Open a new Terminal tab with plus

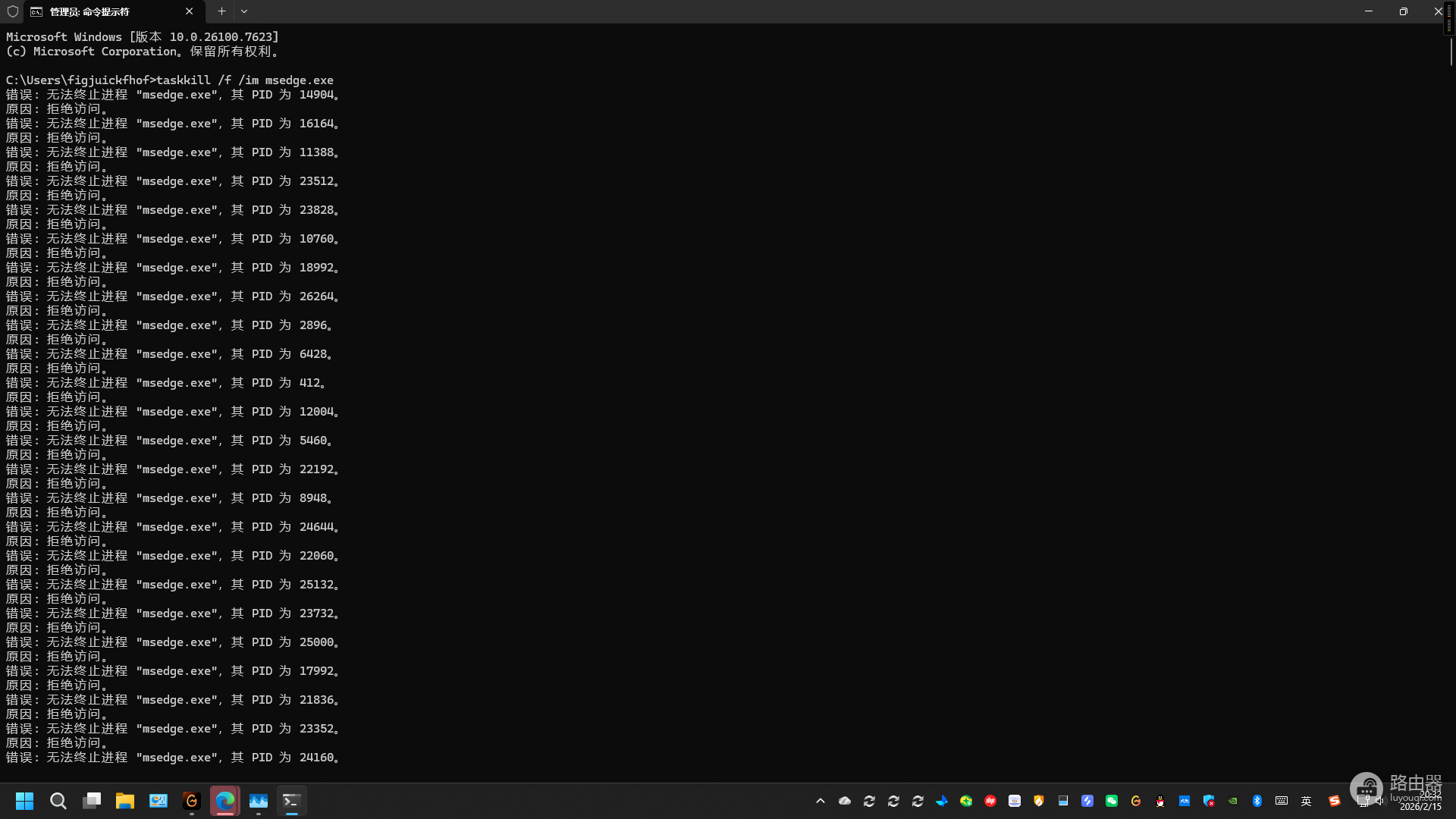(x=221, y=11)
